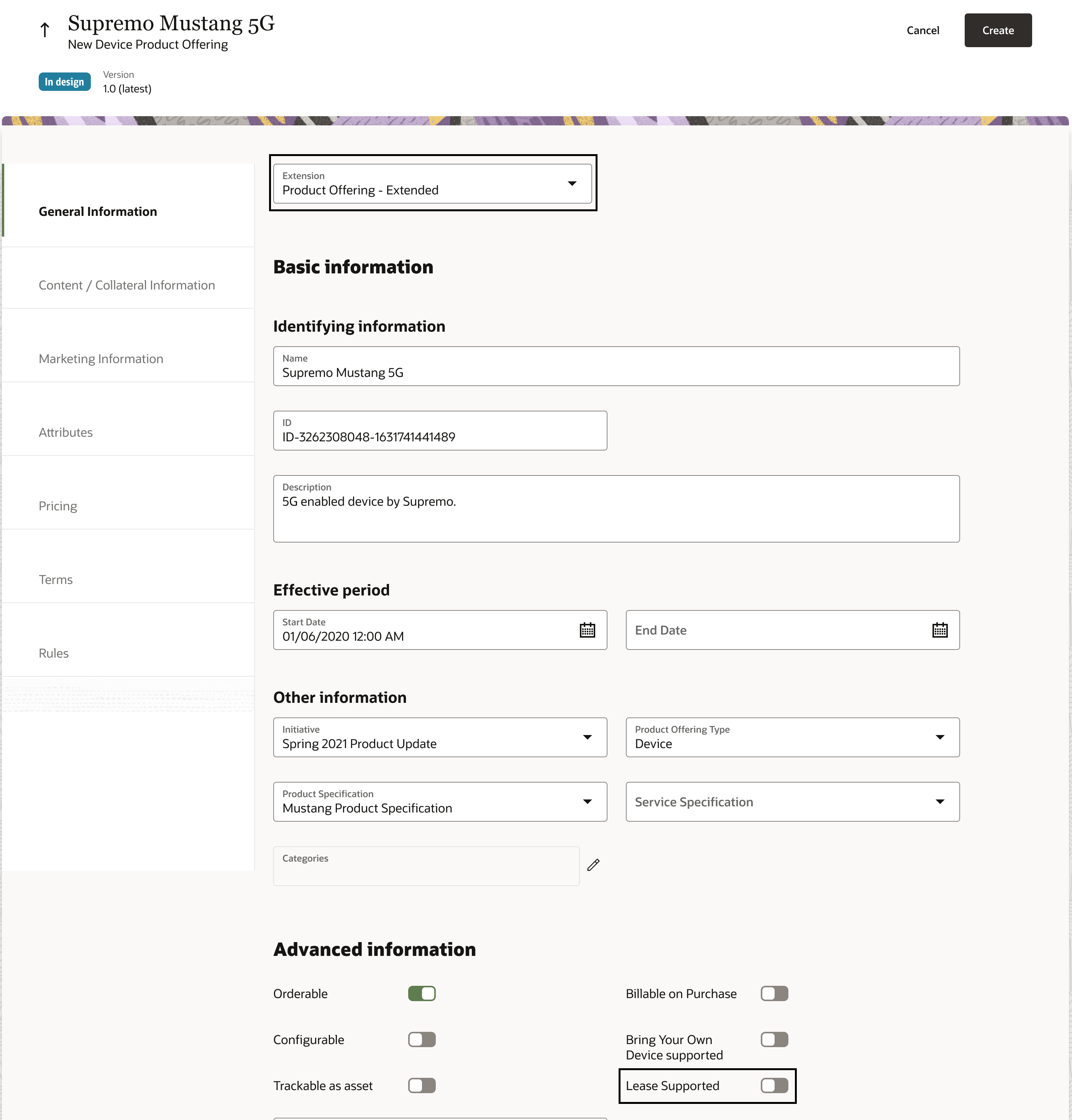Disable the Orderable toggle
The image size is (1072, 1120).
coord(422,993)
